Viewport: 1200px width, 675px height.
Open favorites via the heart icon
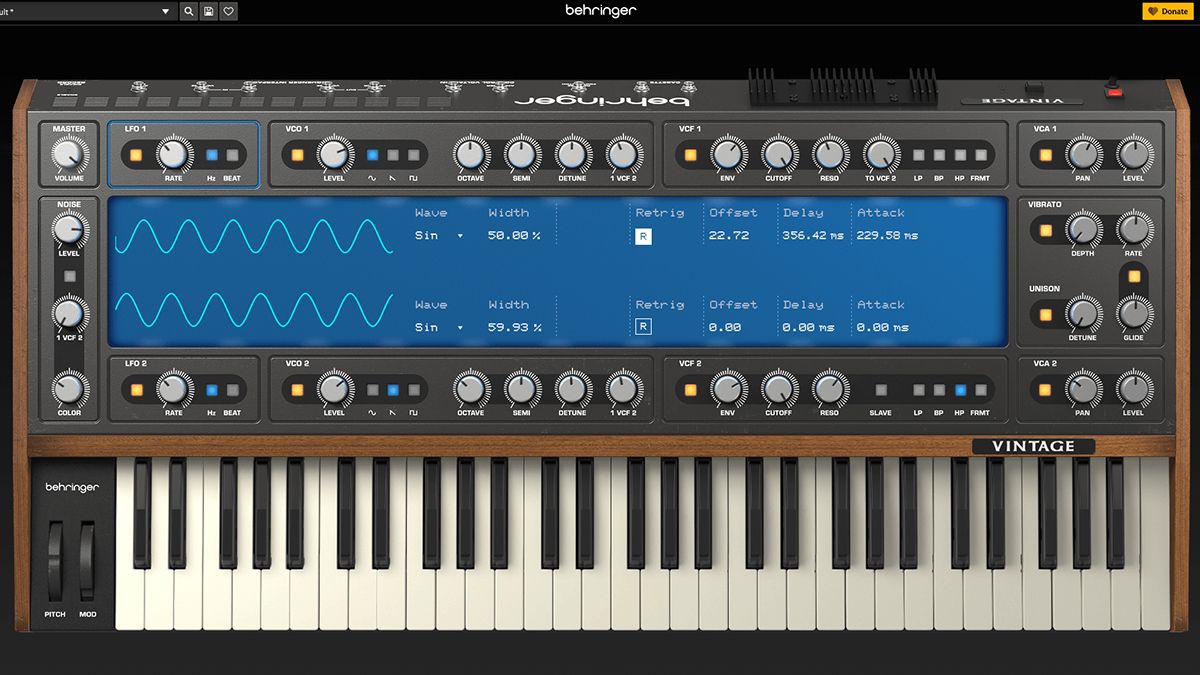pyautogui.click(x=229, y=11)
